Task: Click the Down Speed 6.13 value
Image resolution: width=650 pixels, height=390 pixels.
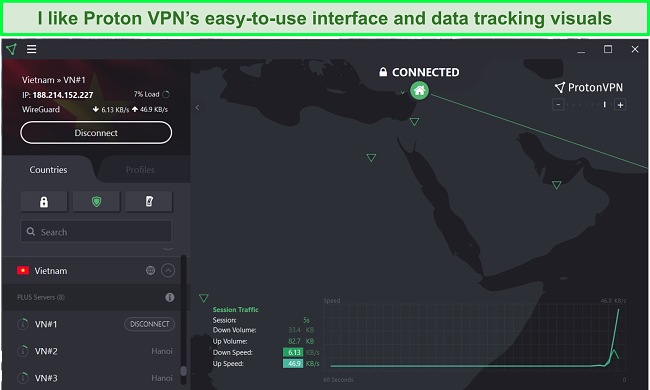Action: [293, 352]
